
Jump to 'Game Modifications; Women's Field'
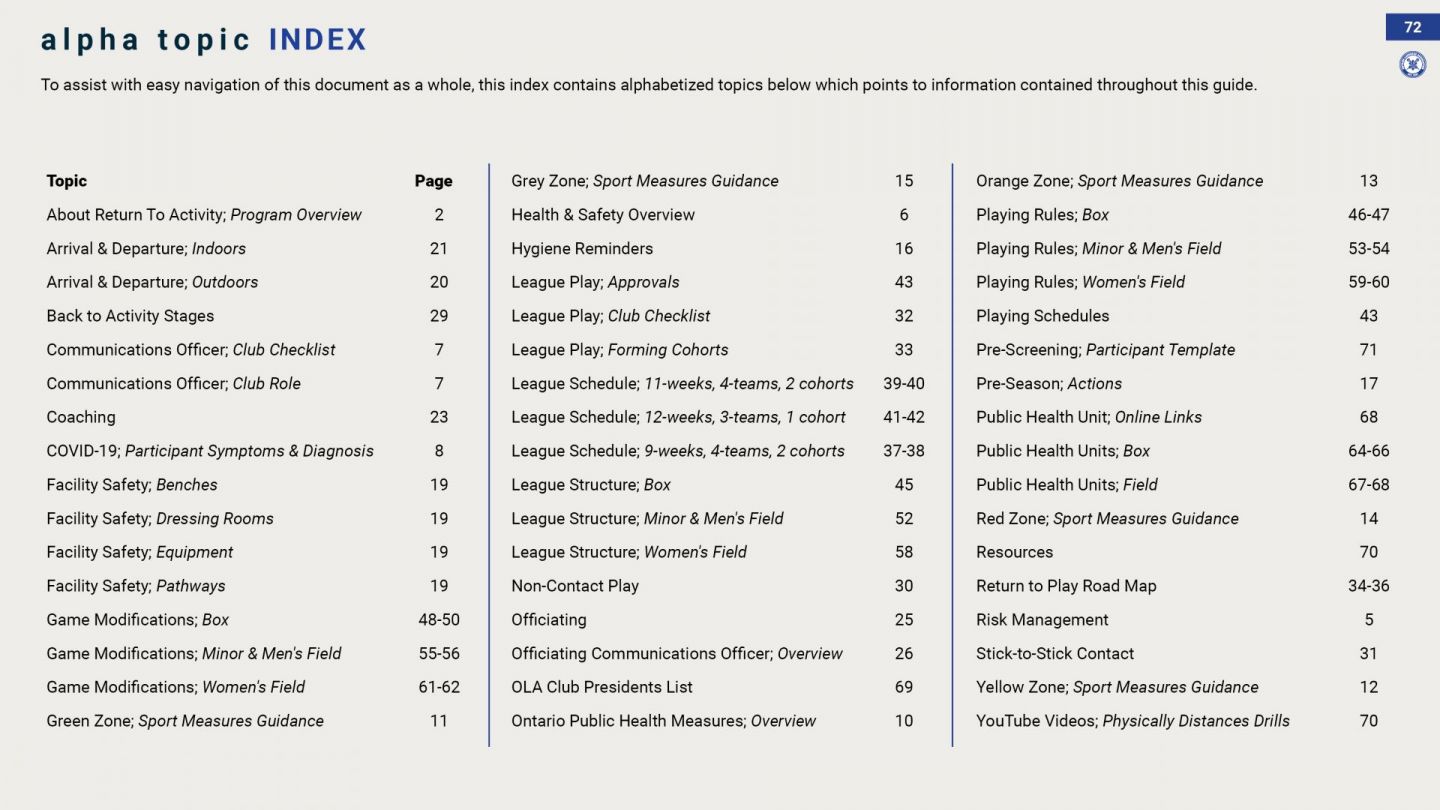(x=176, y=687)
